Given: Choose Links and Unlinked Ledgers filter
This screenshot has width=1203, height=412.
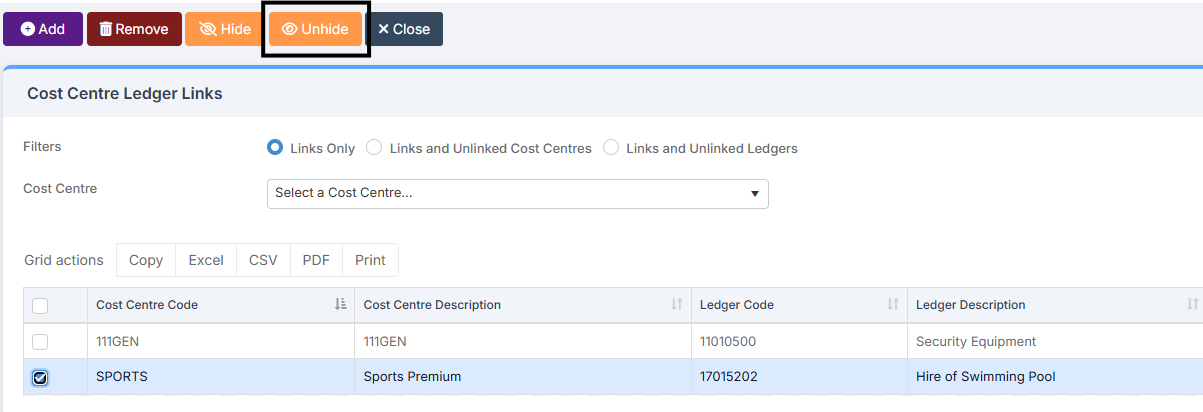Looking at the screenshot, I should pos(611,148).
